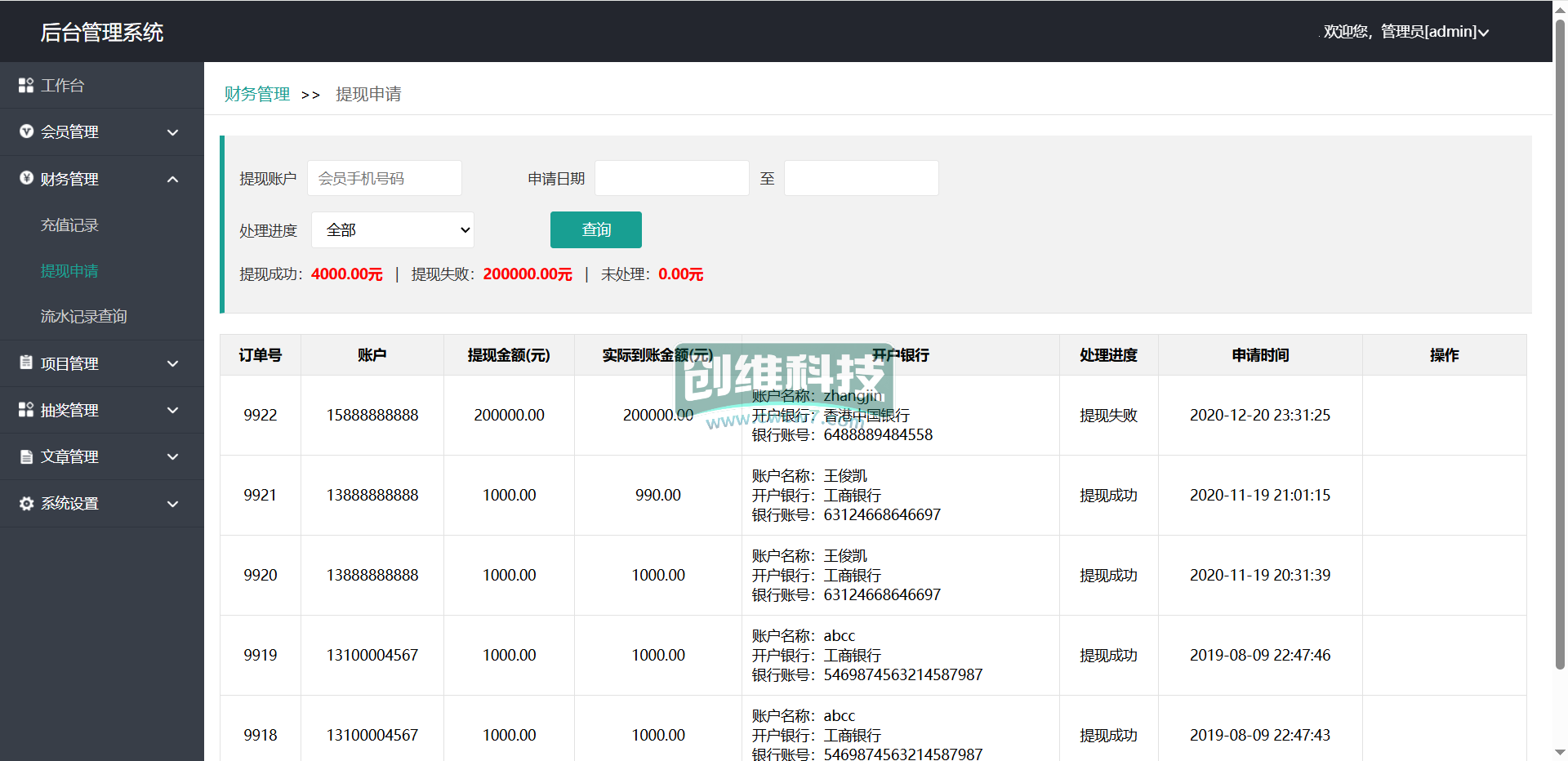Click the 财务管理 finance icon

coord(26,178)
